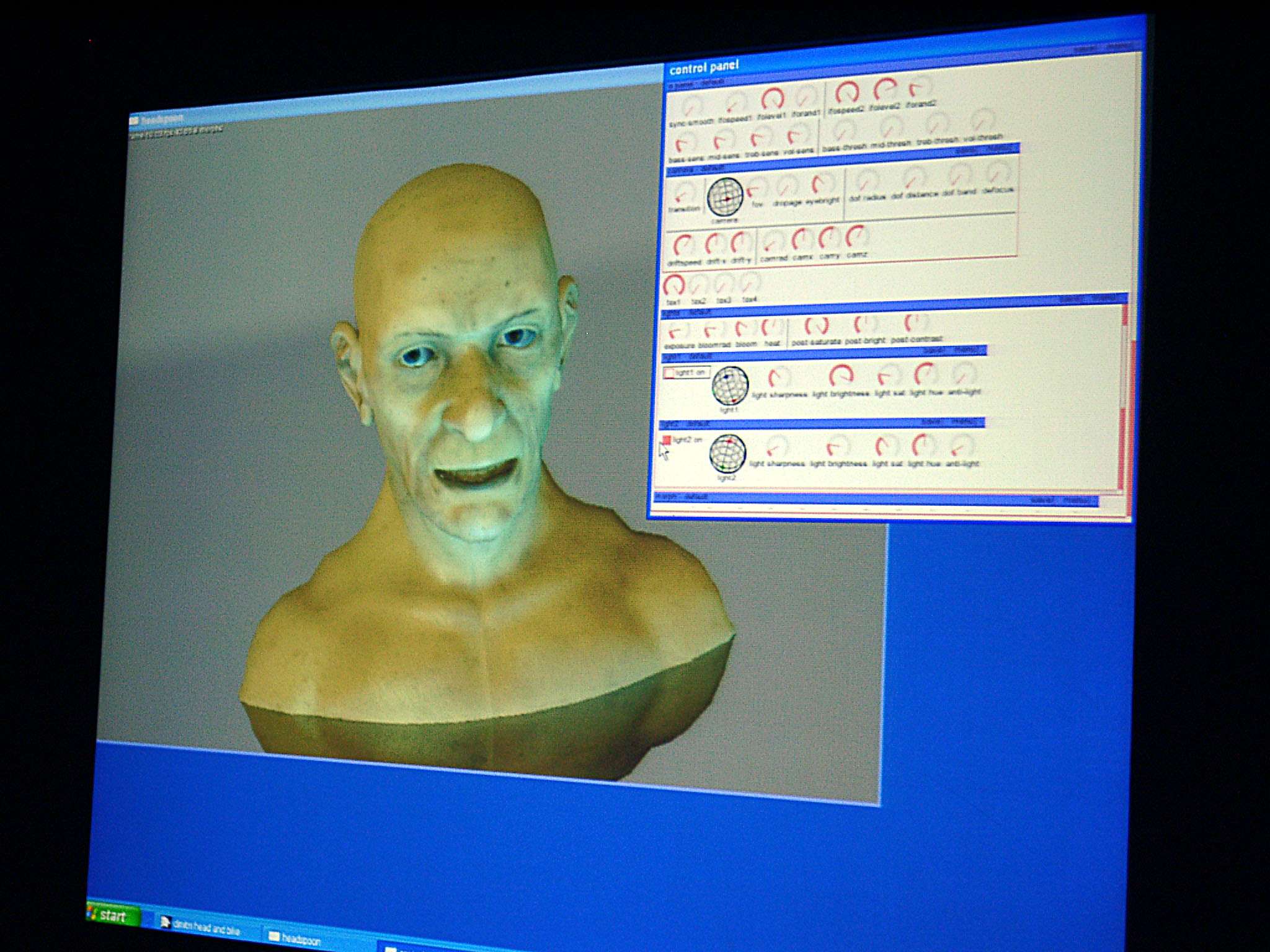
Task: Click the light1 direction sphere widget
Action: point(730,385)
